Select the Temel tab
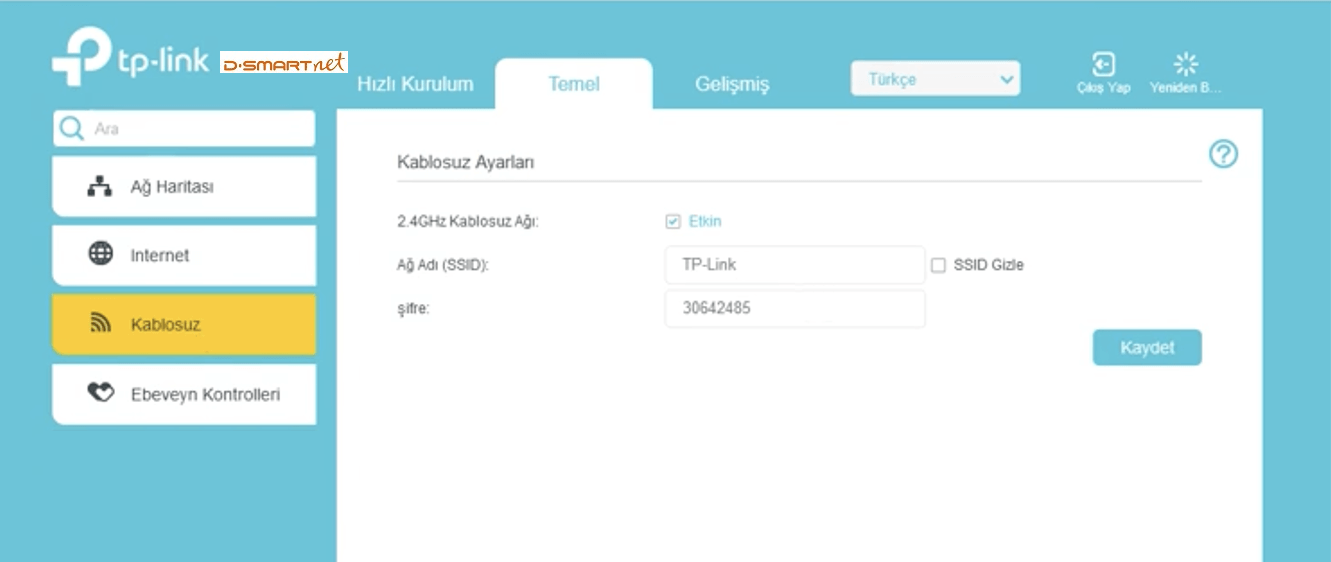Viewport: 1331px width, 562px height. pos(573,84)
